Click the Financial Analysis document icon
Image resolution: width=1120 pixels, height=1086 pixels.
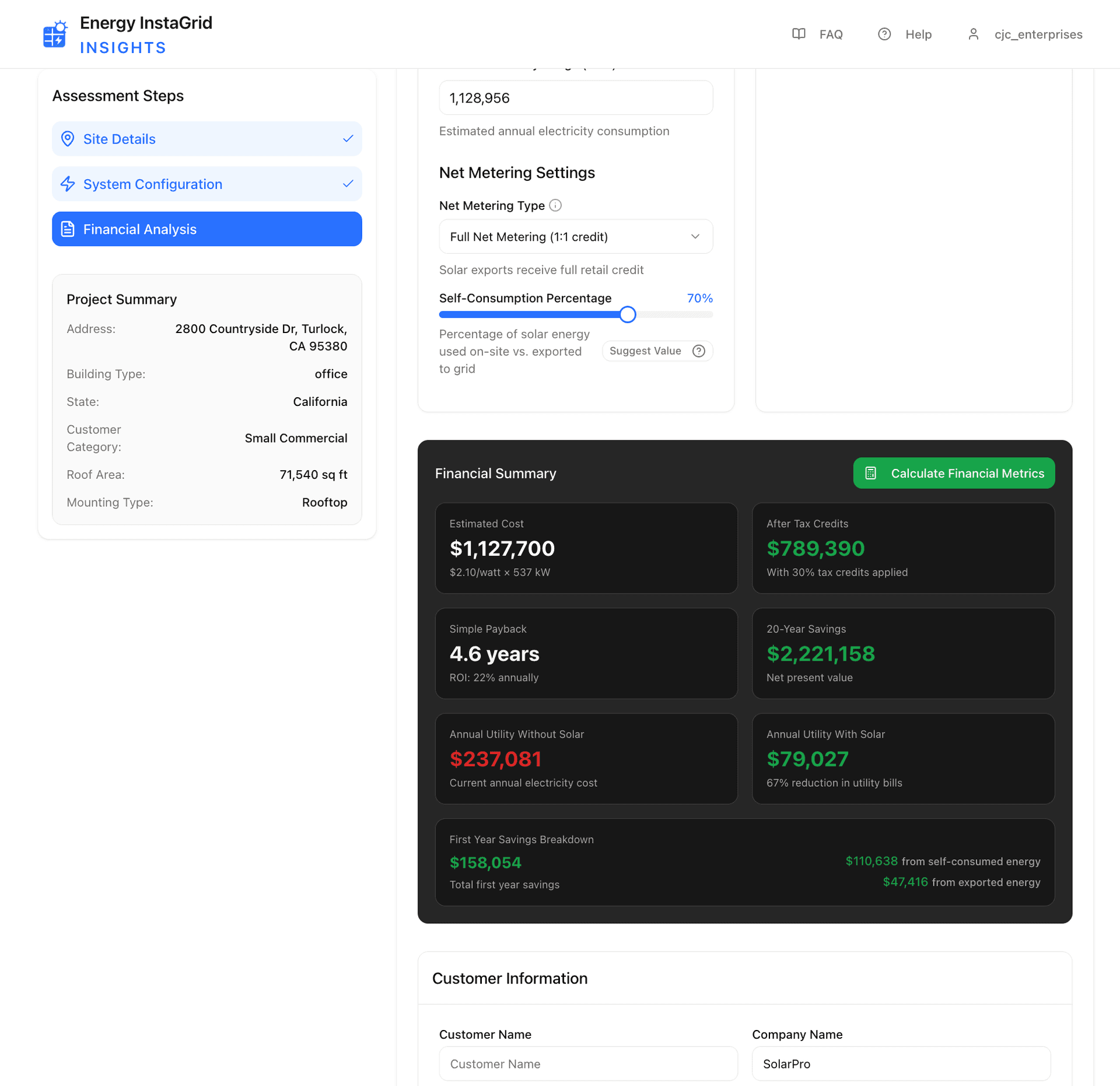tap(68, 229)
